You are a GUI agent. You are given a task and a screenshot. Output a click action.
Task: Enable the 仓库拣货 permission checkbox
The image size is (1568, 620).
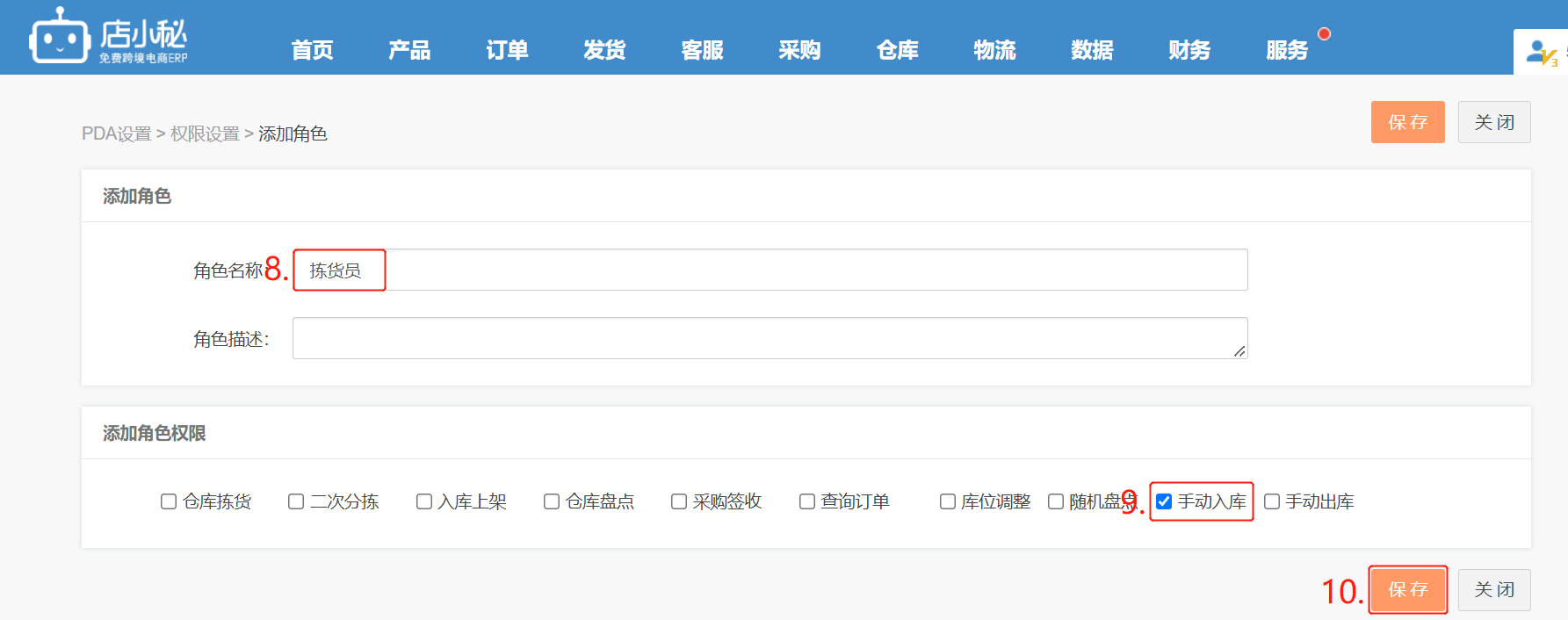point(169,501)
